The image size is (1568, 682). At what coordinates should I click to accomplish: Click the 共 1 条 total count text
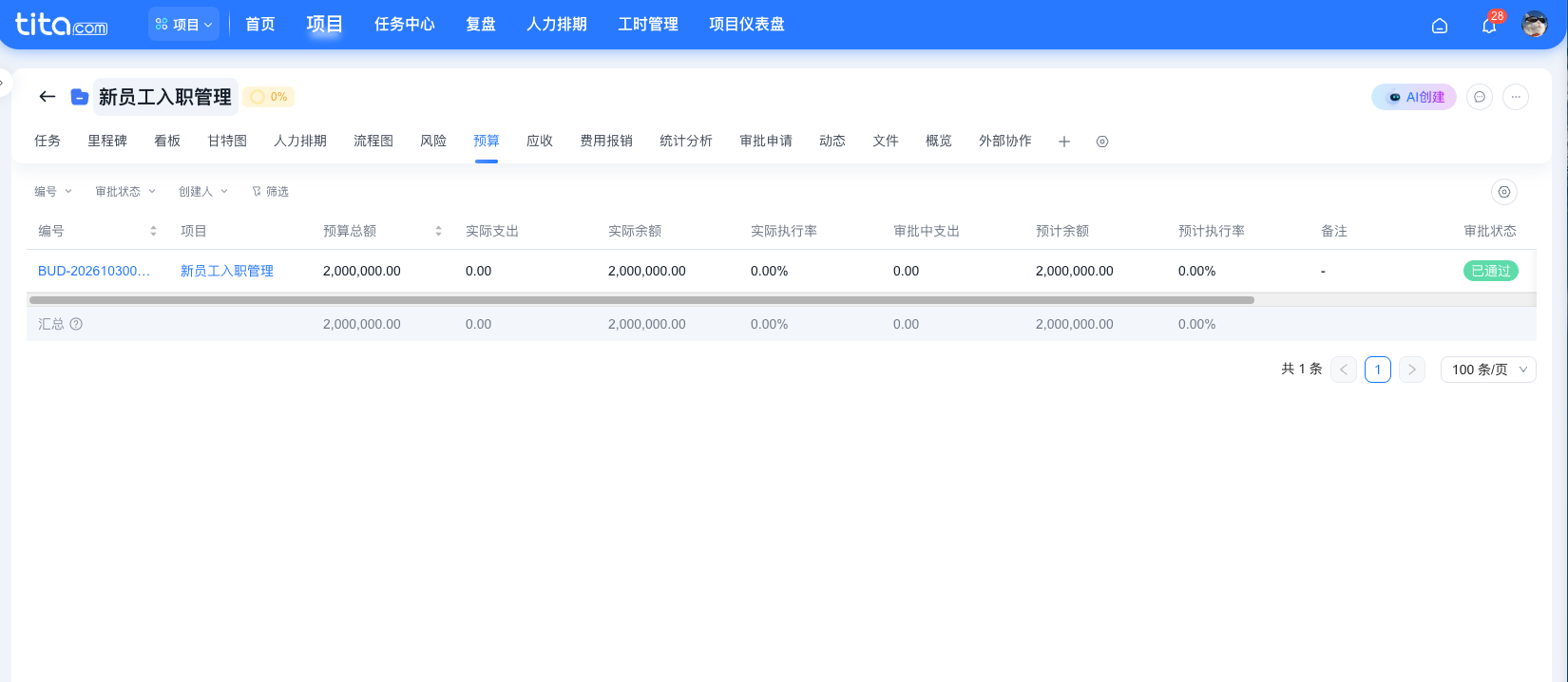1302,369
